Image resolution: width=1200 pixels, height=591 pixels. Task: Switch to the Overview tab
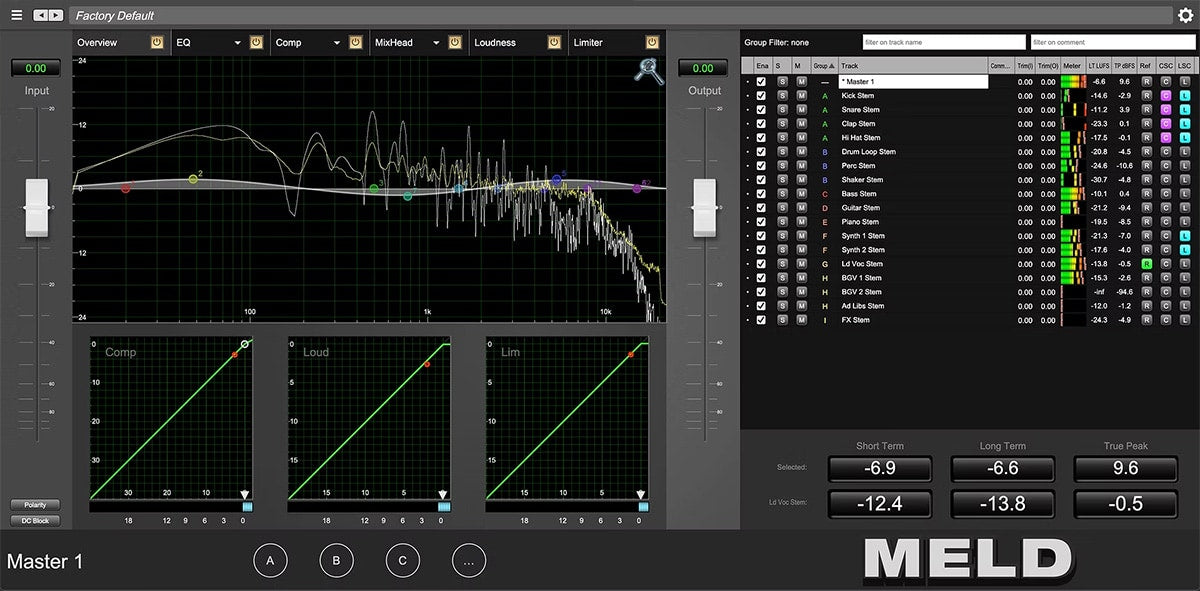97,43
